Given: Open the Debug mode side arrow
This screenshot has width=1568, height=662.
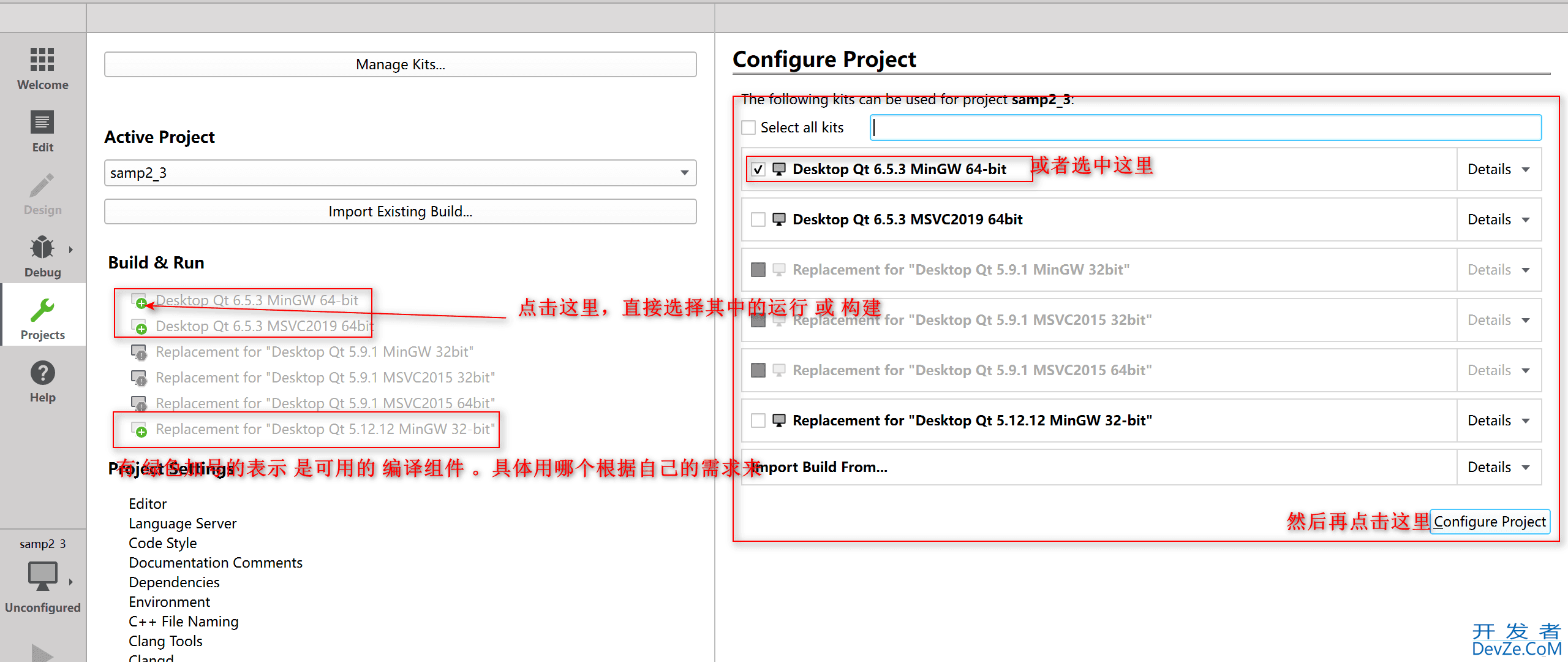Looking at the screenshot, I should point(71,249).
